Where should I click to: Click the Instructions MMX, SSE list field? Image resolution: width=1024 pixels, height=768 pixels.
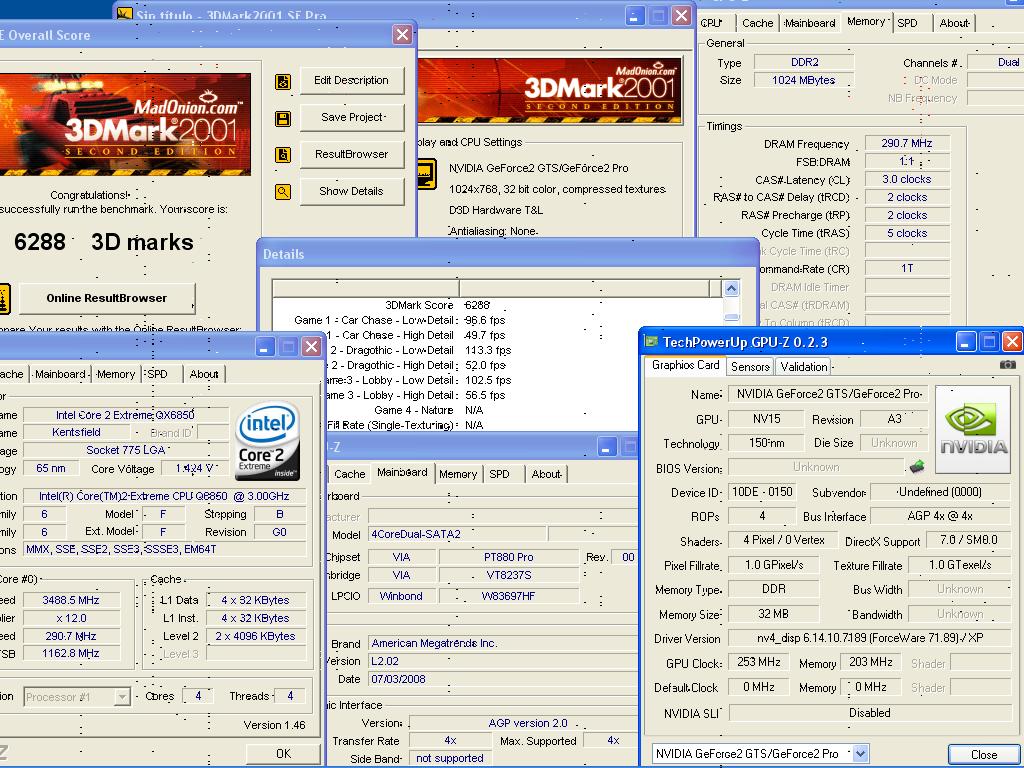[x=165, y=550]
